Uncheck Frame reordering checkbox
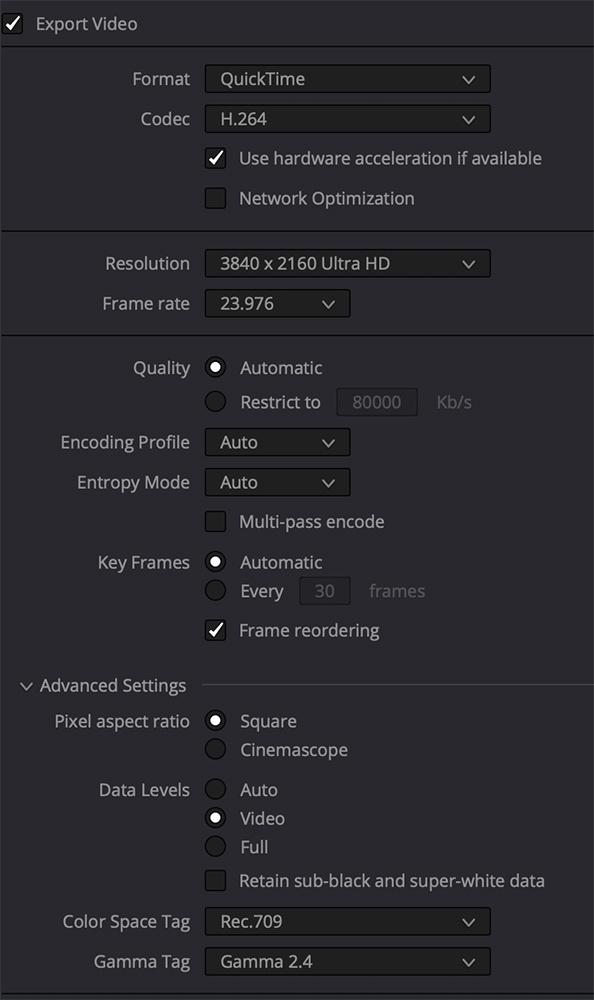The width and height of the screenshot is (594, 1000). coord(216,630)
